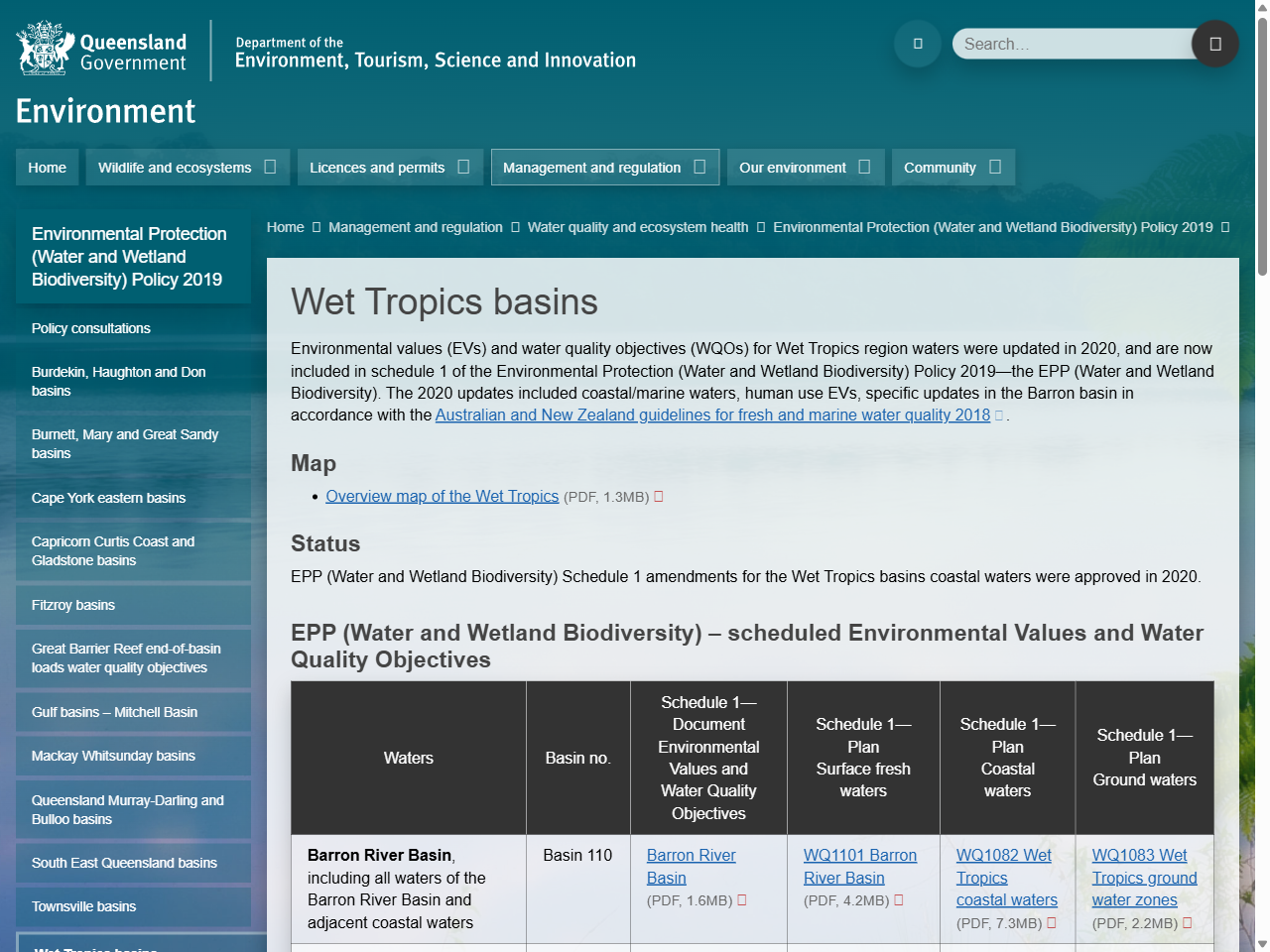Screen dimensions: 1270x952
Task: Click inside the Search input field
Action: coord(1072,44)
